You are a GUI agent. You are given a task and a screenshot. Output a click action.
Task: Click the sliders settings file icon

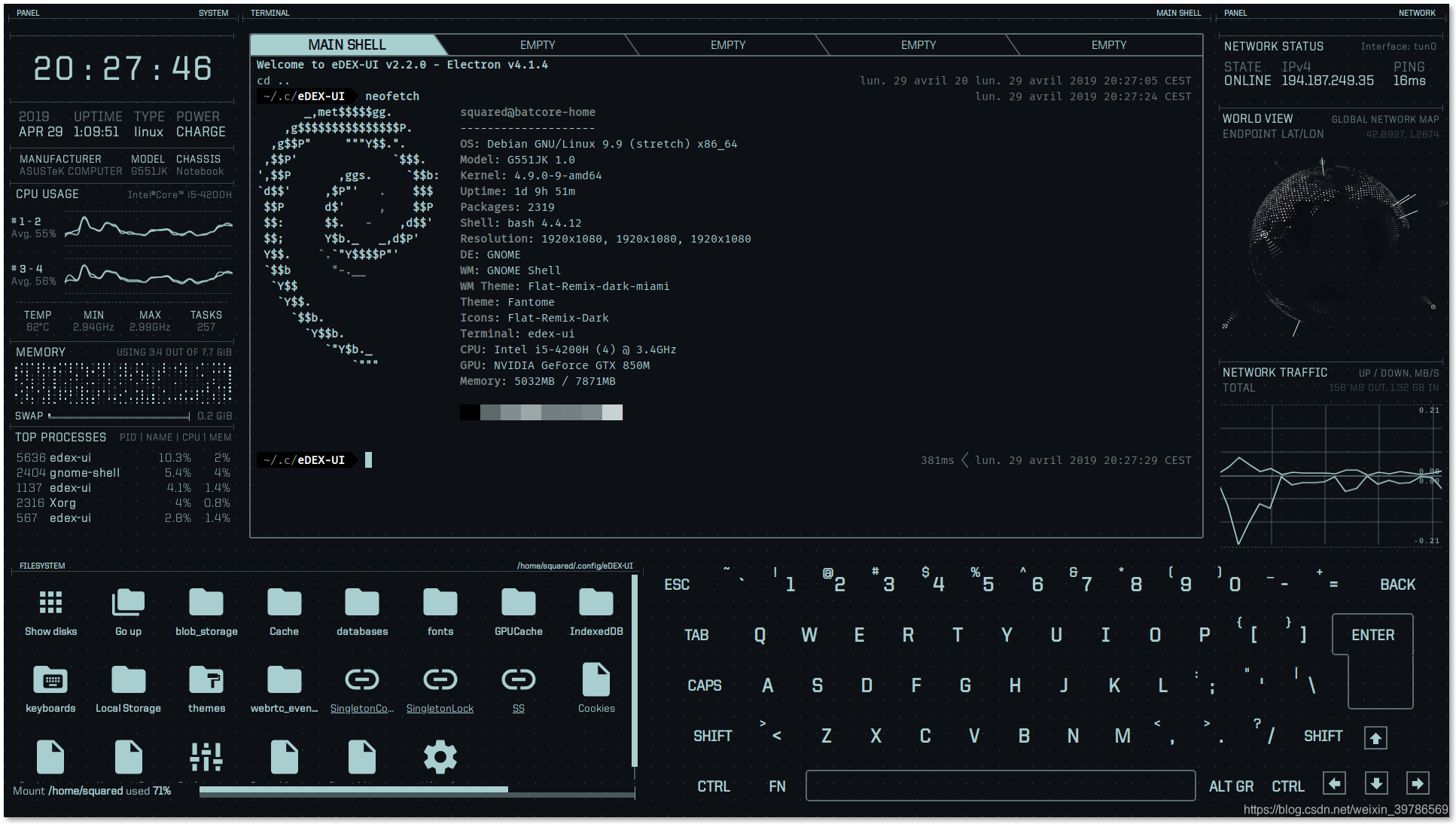pyautogui.click(x=206, y=757)
